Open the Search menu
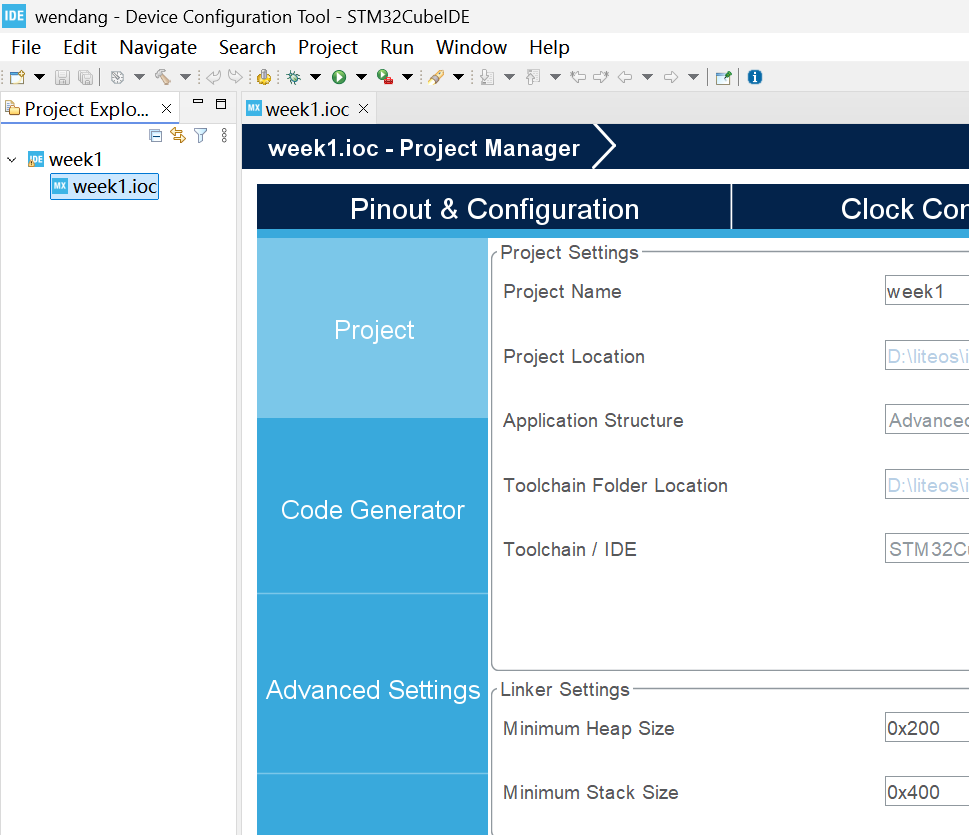The image size is (969, 835). (x=247, y=48)
